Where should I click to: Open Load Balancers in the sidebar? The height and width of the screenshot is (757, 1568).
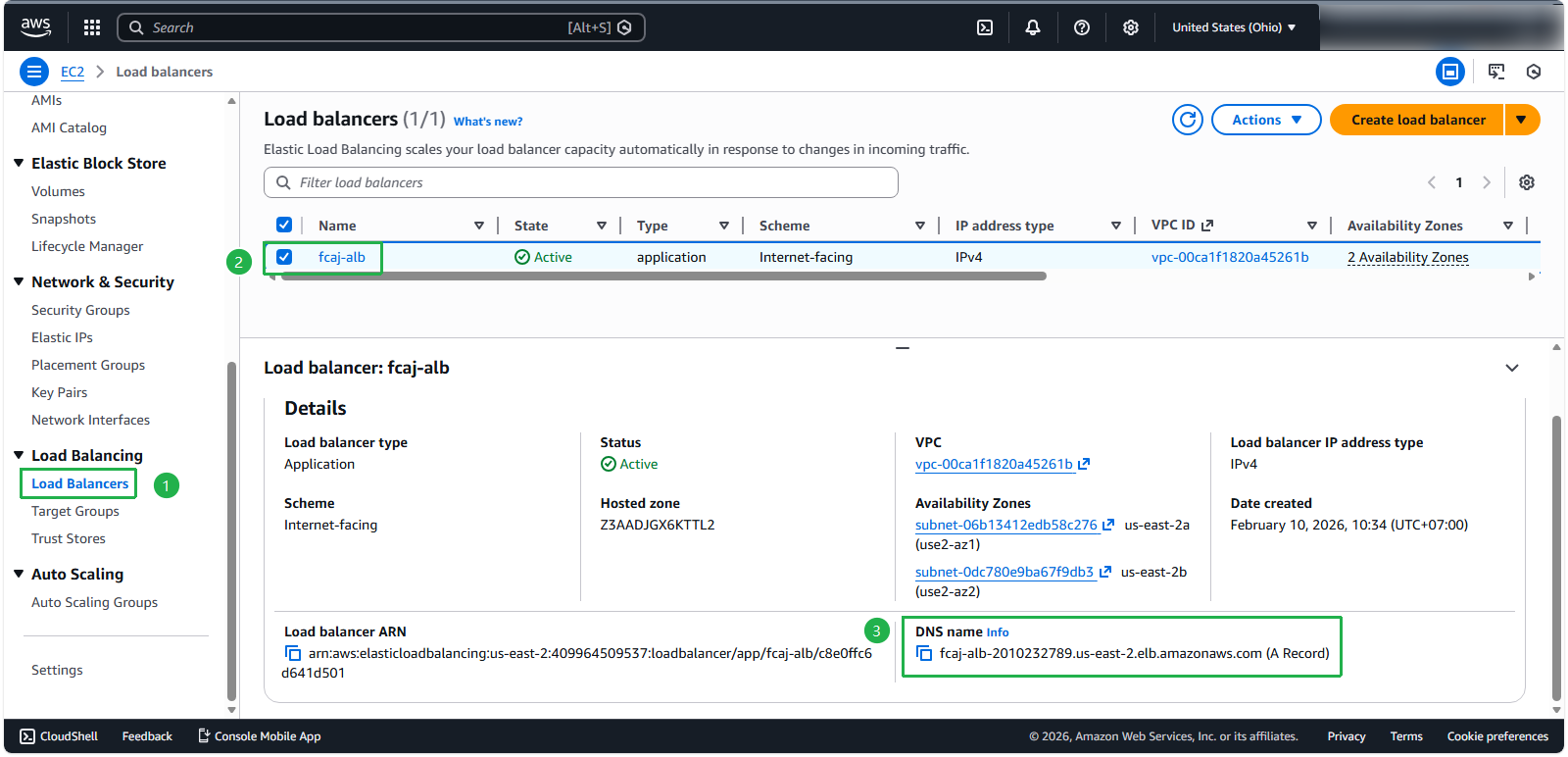point(80,483)
